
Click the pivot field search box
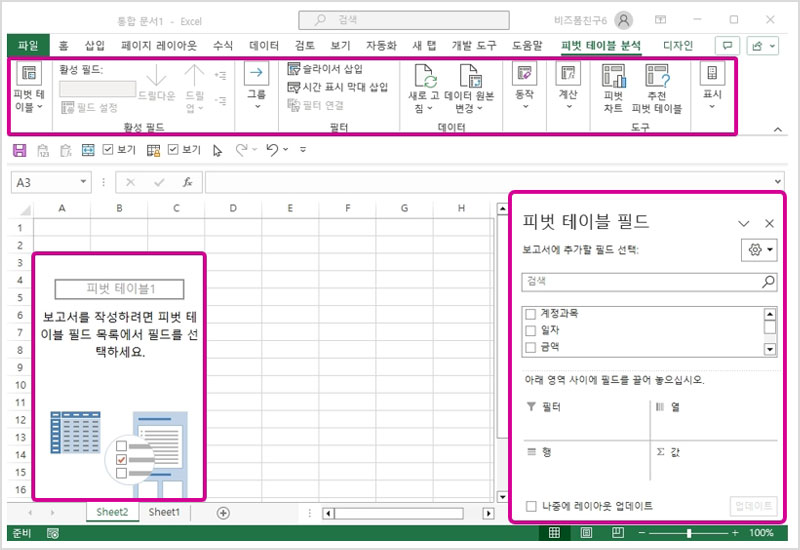(649, 282)
